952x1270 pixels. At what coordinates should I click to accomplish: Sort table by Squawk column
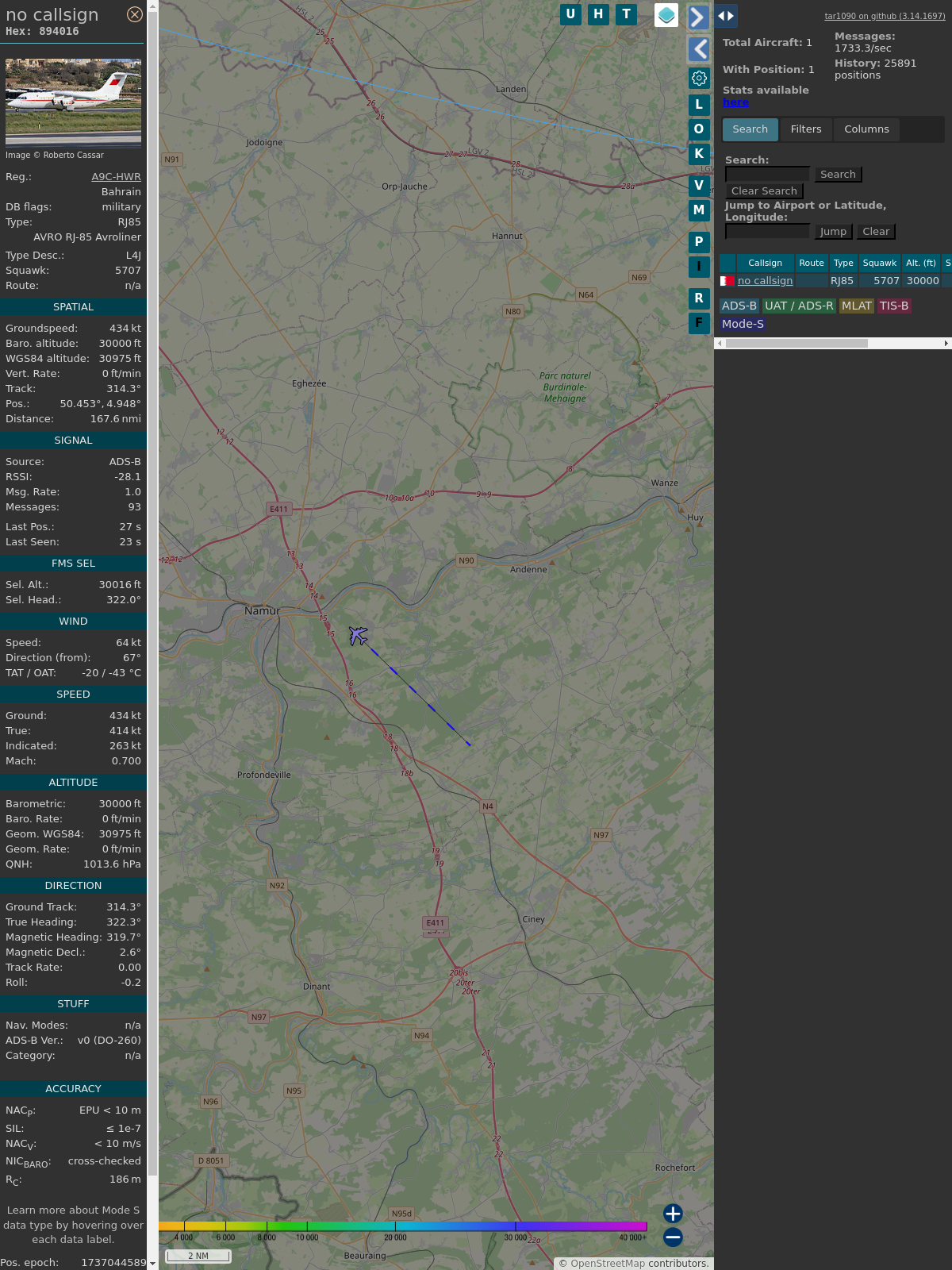click(880, 264)
